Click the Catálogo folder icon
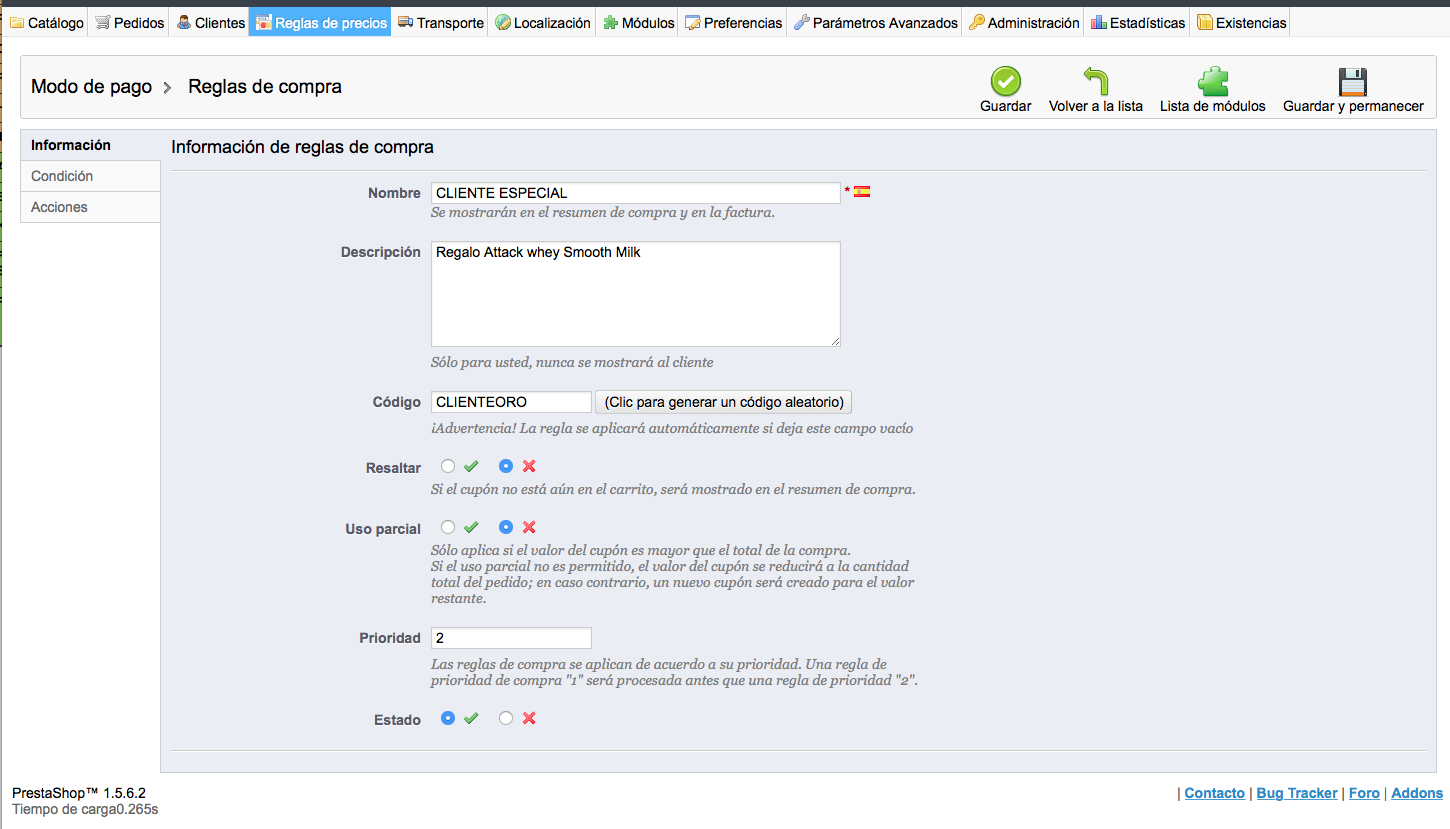The image size is (1450, 829). 16,22
